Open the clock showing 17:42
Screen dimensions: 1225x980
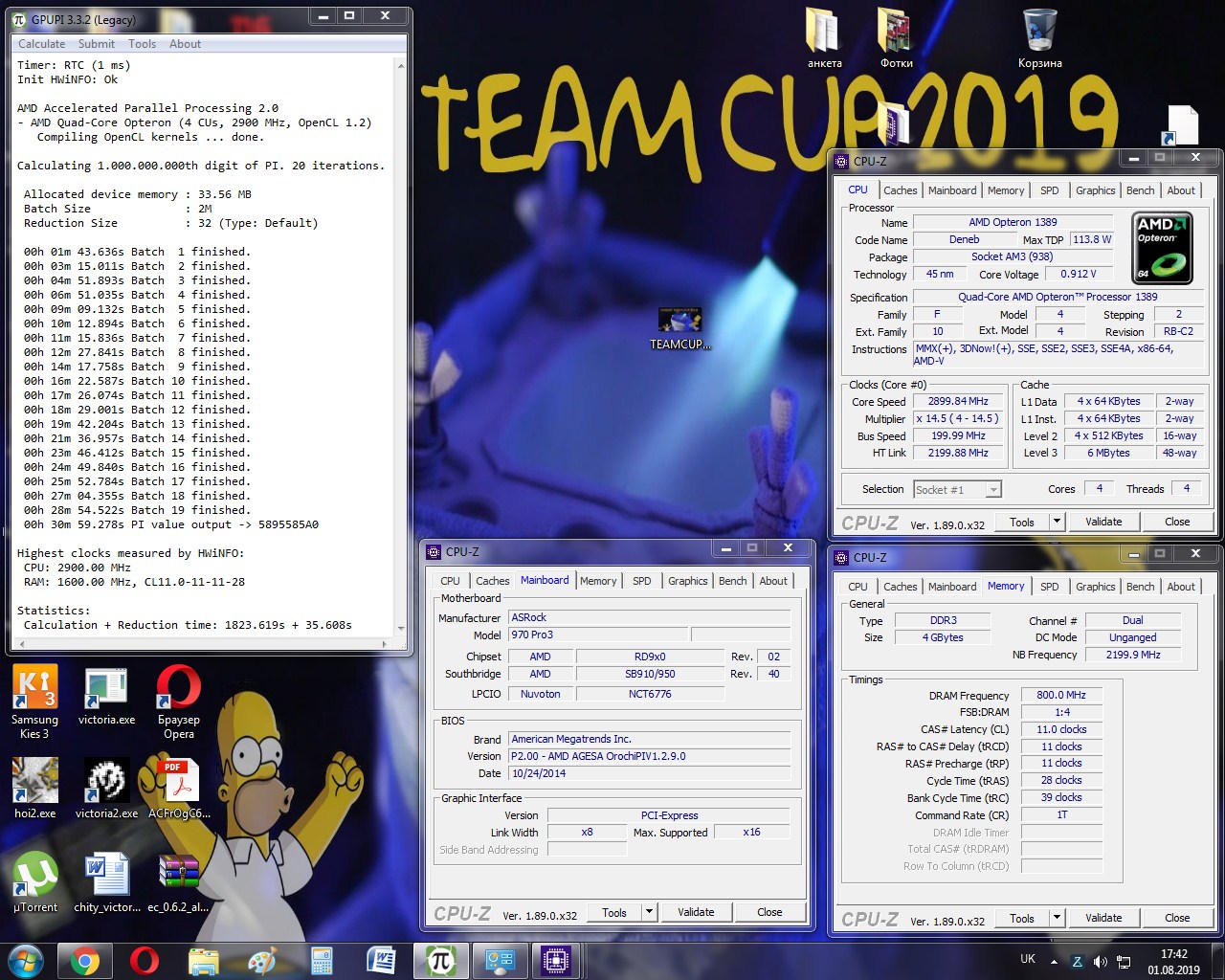pyautogui.click(x=1173, y=961)
